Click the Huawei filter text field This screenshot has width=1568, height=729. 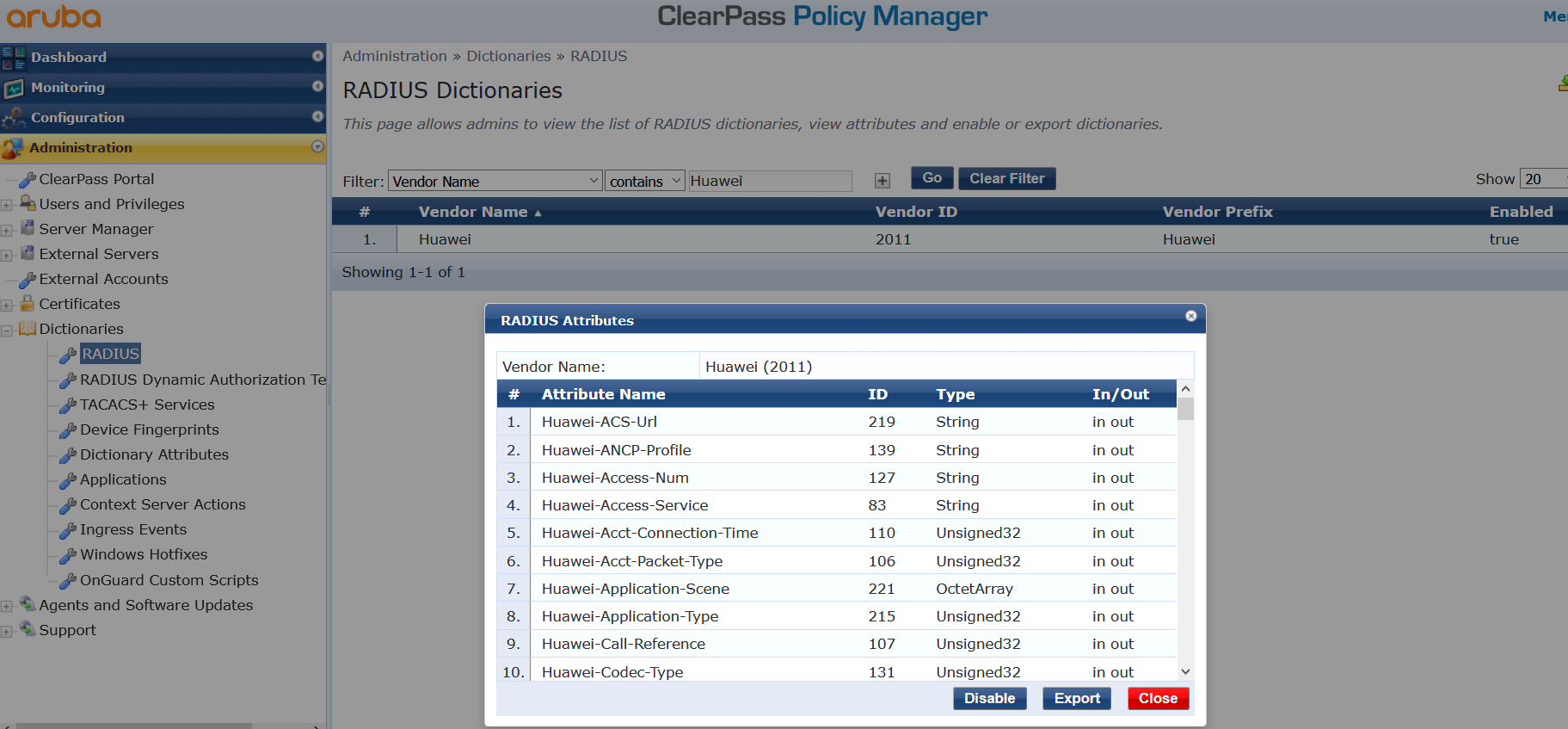coord(770,181)
